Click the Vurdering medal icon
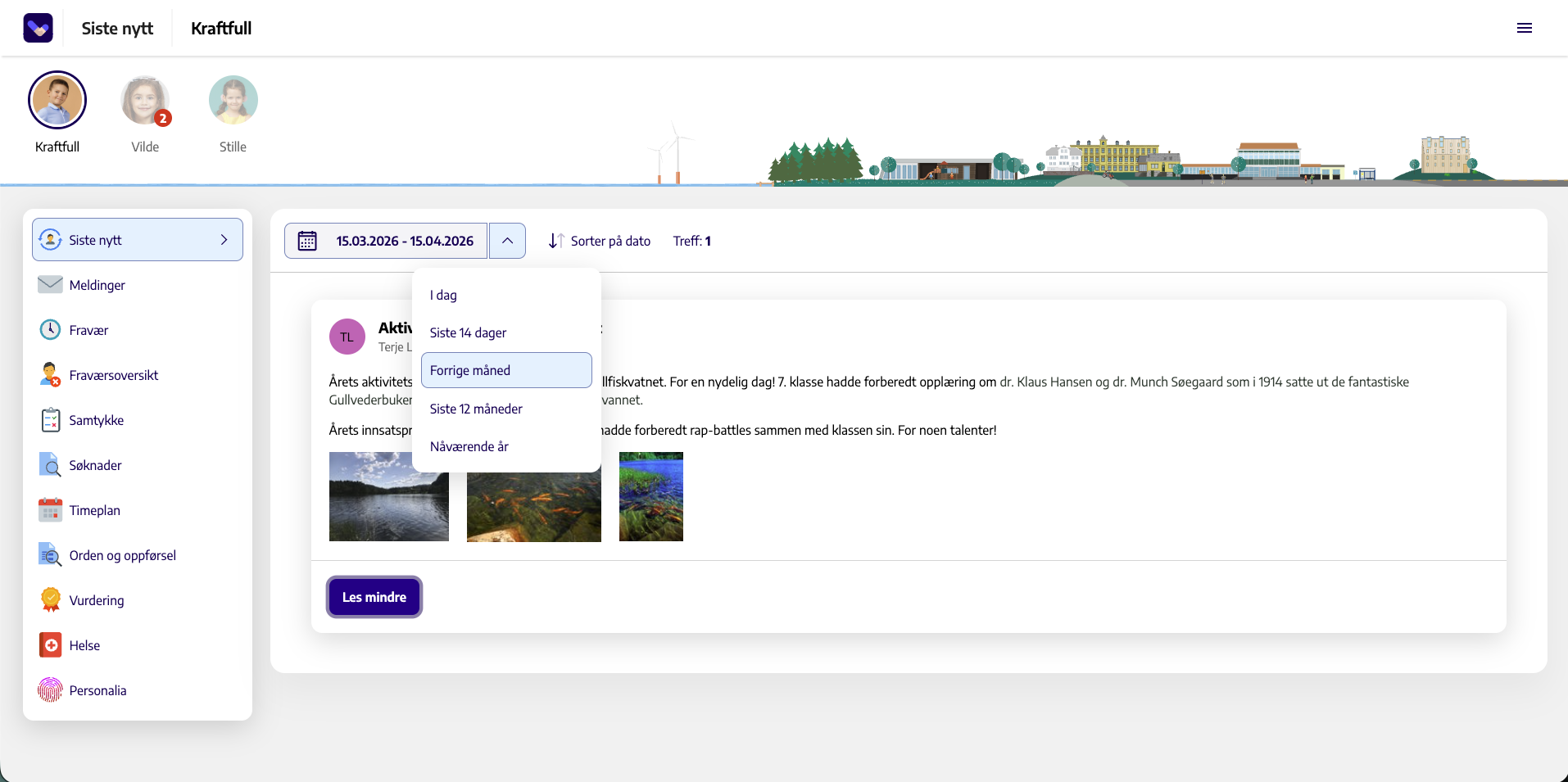 (50, 599)
